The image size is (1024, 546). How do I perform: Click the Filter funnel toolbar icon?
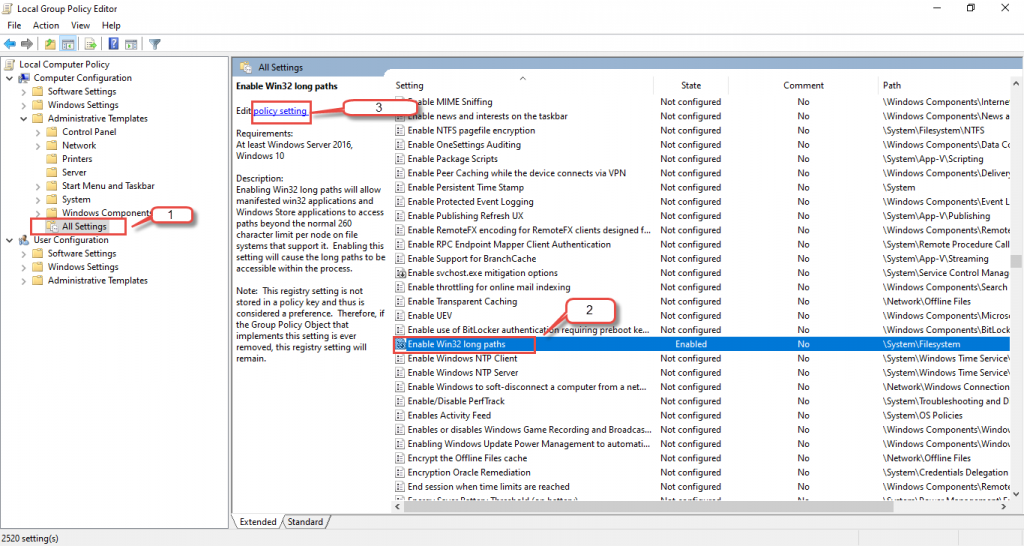[x=155, y=44]
